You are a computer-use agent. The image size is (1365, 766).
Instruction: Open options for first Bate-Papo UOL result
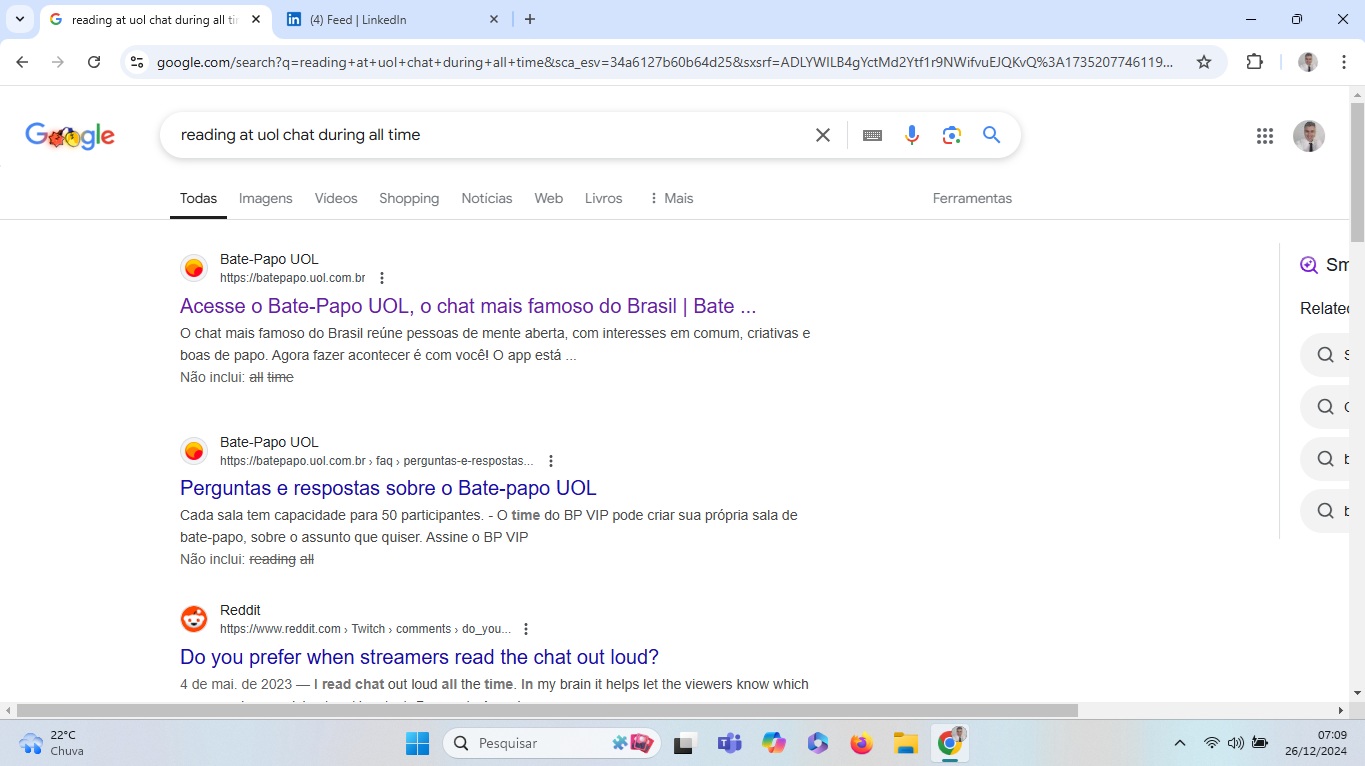coord(382,278)
